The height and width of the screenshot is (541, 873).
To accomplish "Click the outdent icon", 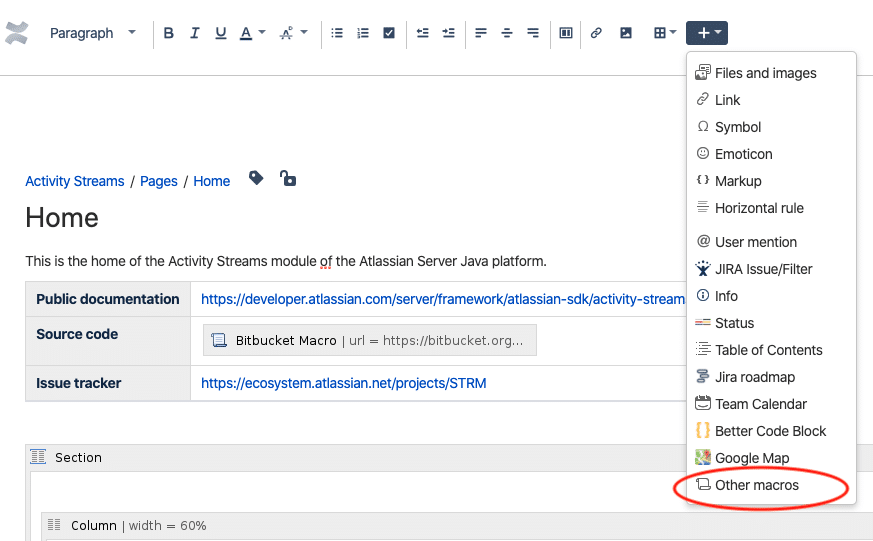I will (423, 33).
